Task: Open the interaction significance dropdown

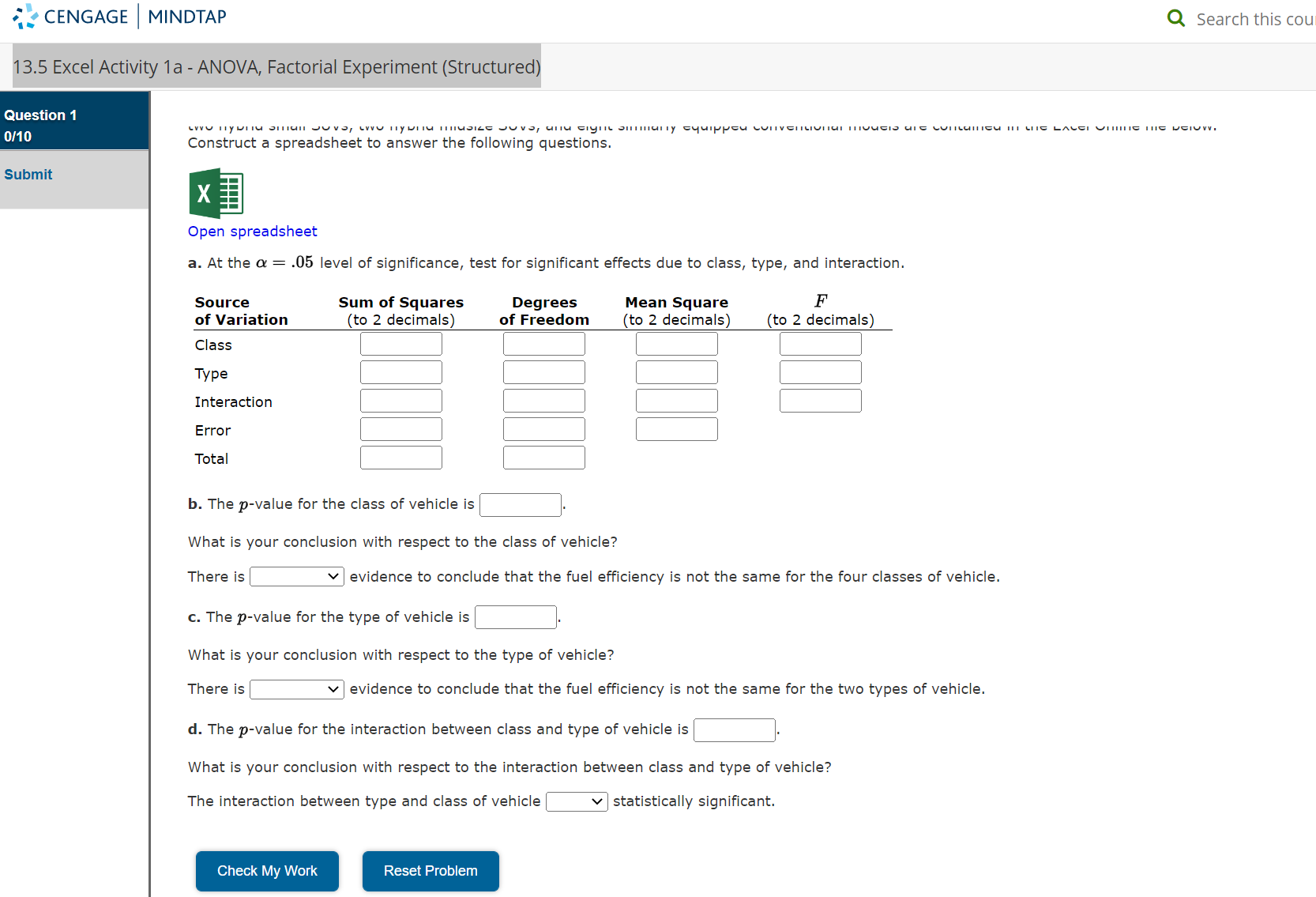Action: [577, 801]
